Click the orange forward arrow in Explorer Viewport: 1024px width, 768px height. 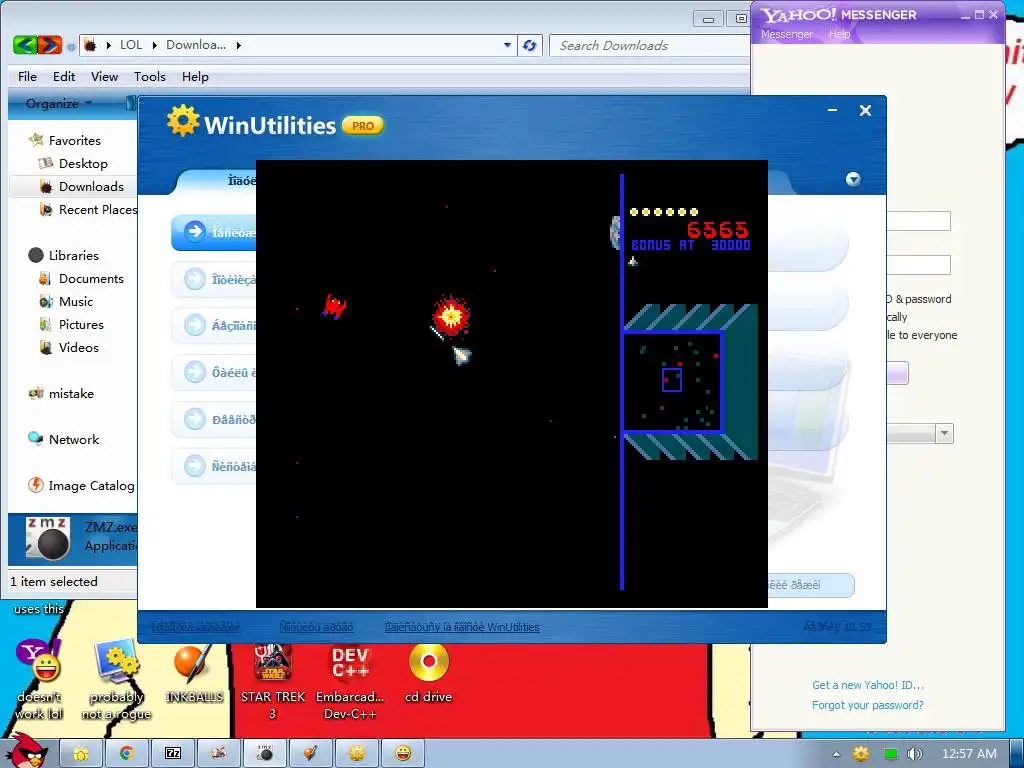50,45
